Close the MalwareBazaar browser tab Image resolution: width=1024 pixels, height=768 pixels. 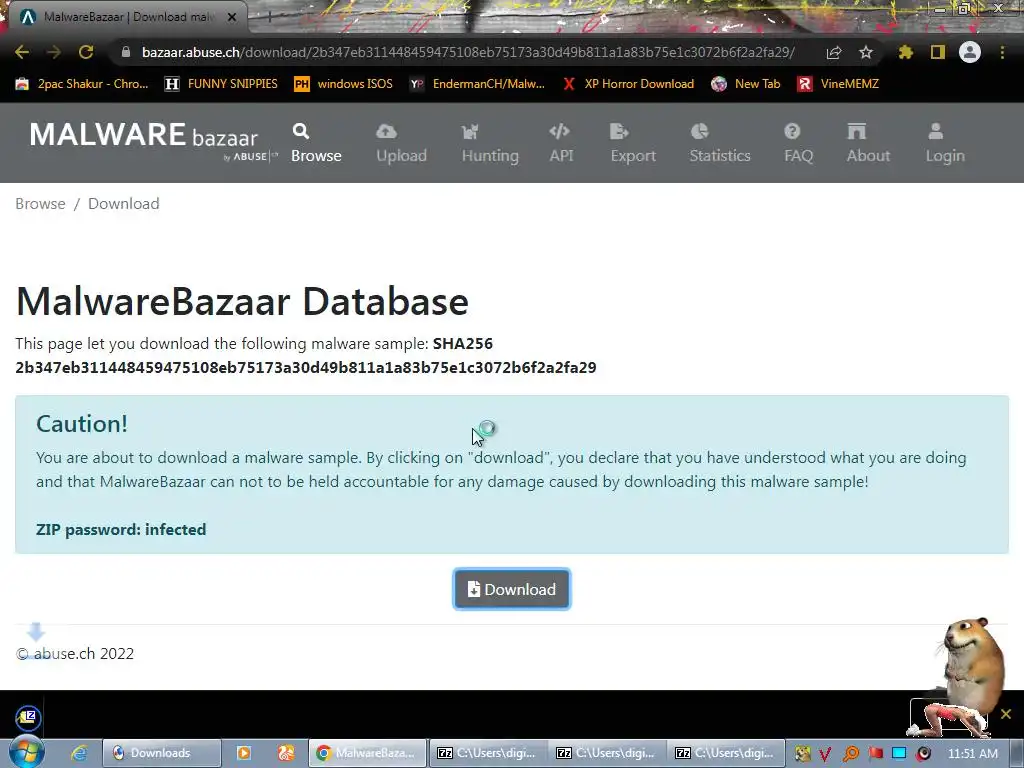click(x=232, y=17)
